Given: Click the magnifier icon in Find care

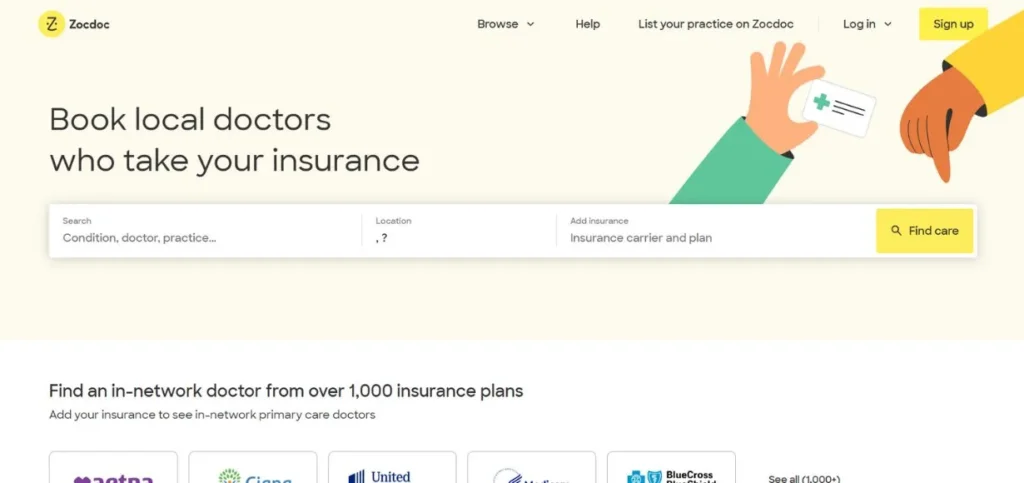Looking at the screenshot, I should click(896, 231).
